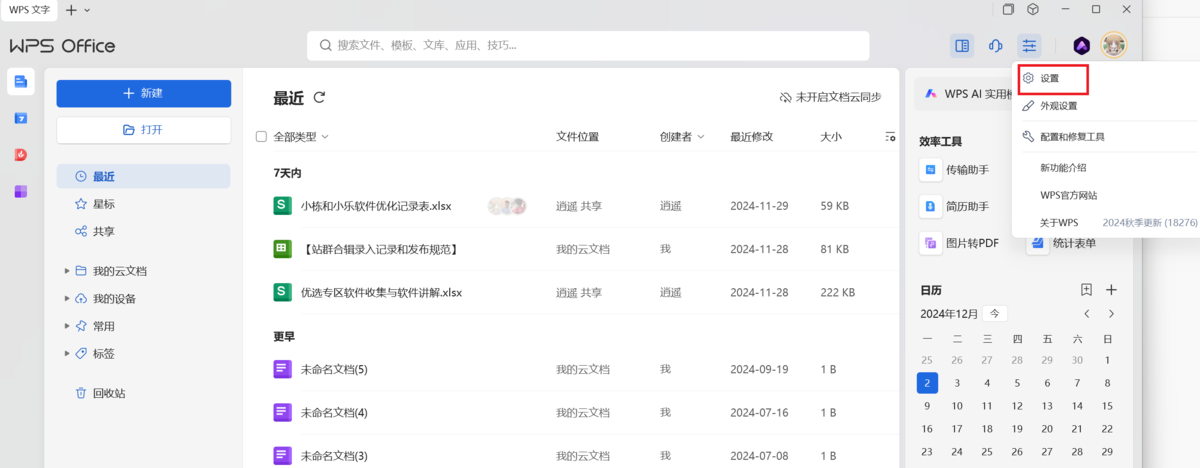Screen dimensions: 1200x468
Task: Click the WPS AI panel header
Action: click(x=963, y=93)
